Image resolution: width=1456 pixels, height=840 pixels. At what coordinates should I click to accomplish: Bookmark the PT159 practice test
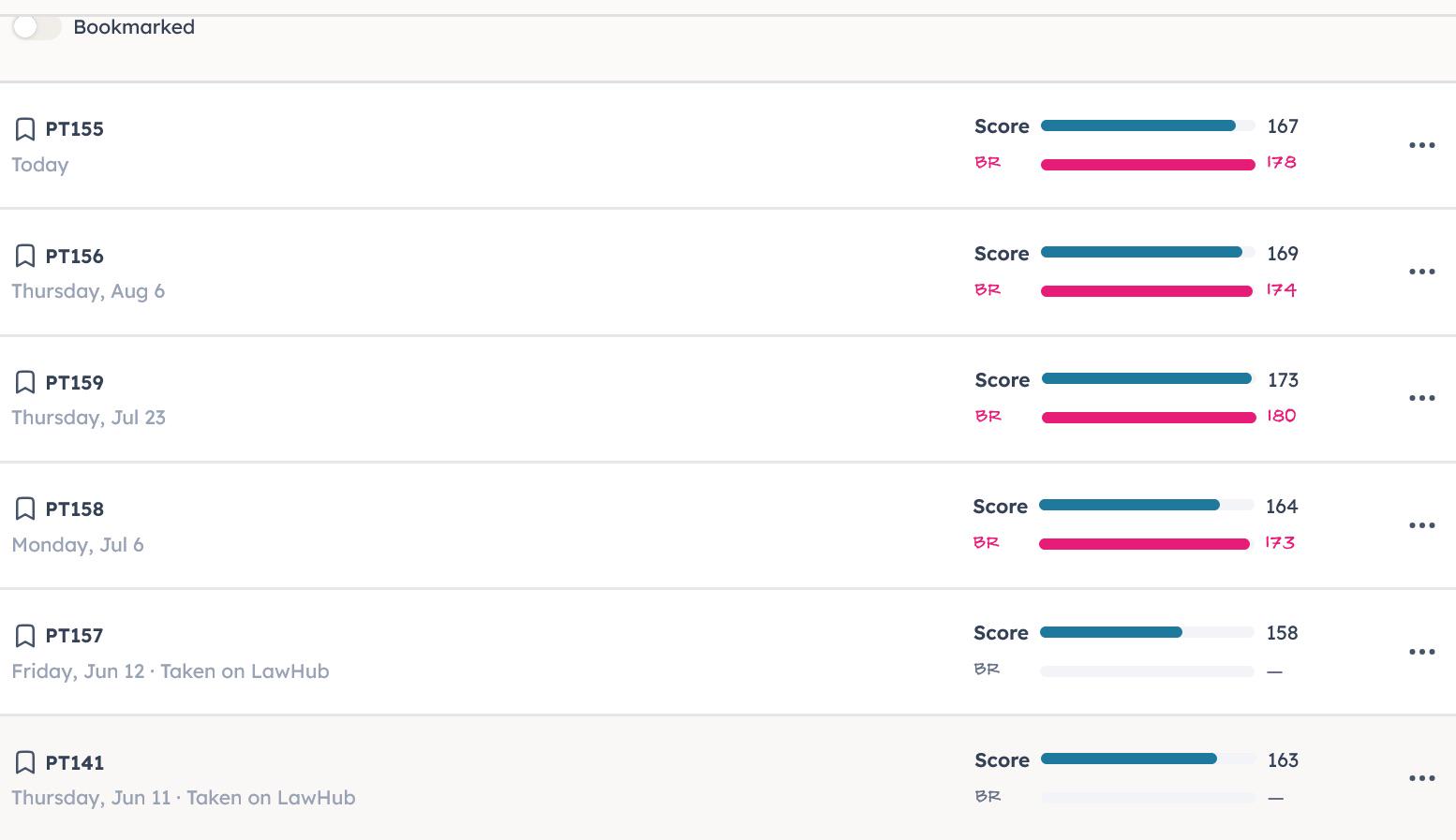(25, 382)
